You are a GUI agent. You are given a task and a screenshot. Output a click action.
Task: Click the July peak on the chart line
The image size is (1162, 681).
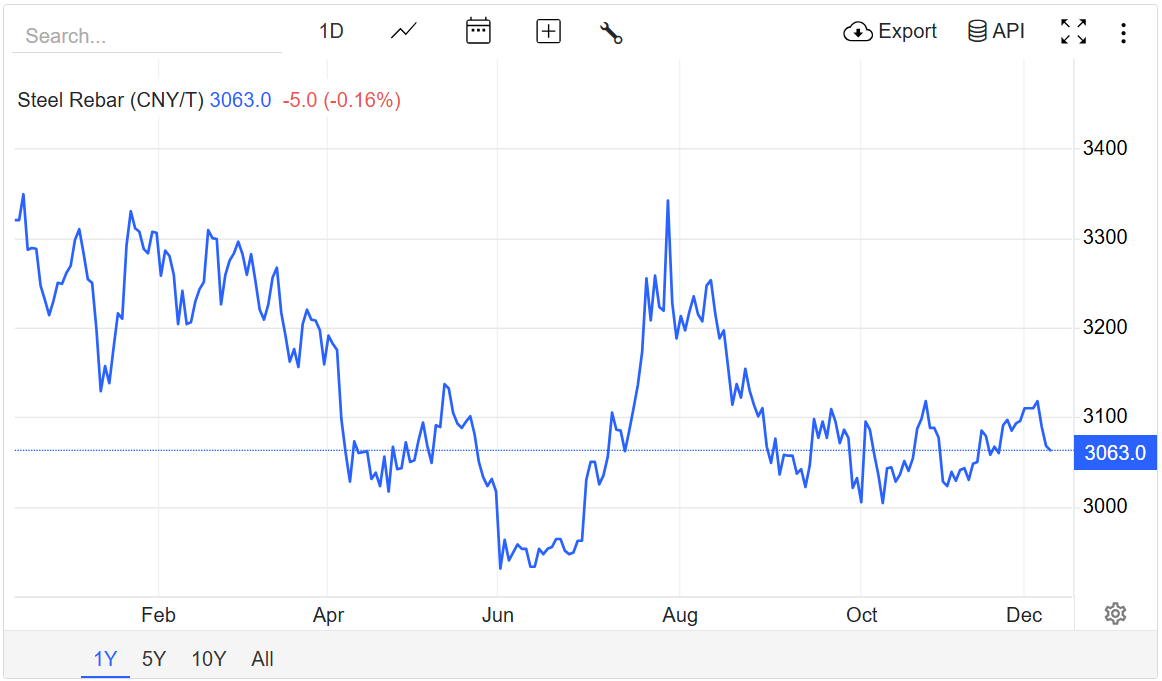[668, 201]
